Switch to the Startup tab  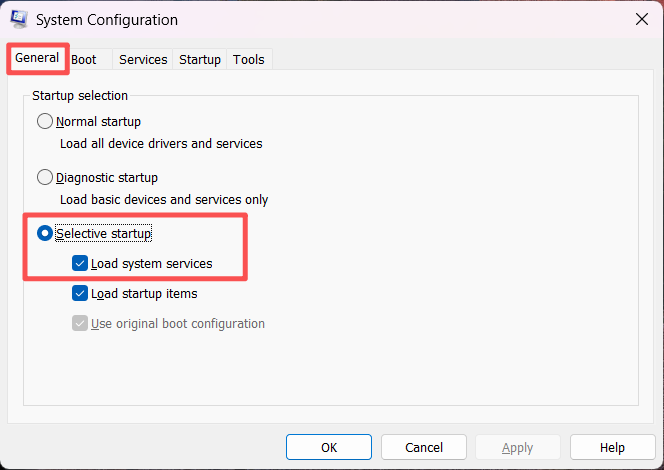pos(200,60)
